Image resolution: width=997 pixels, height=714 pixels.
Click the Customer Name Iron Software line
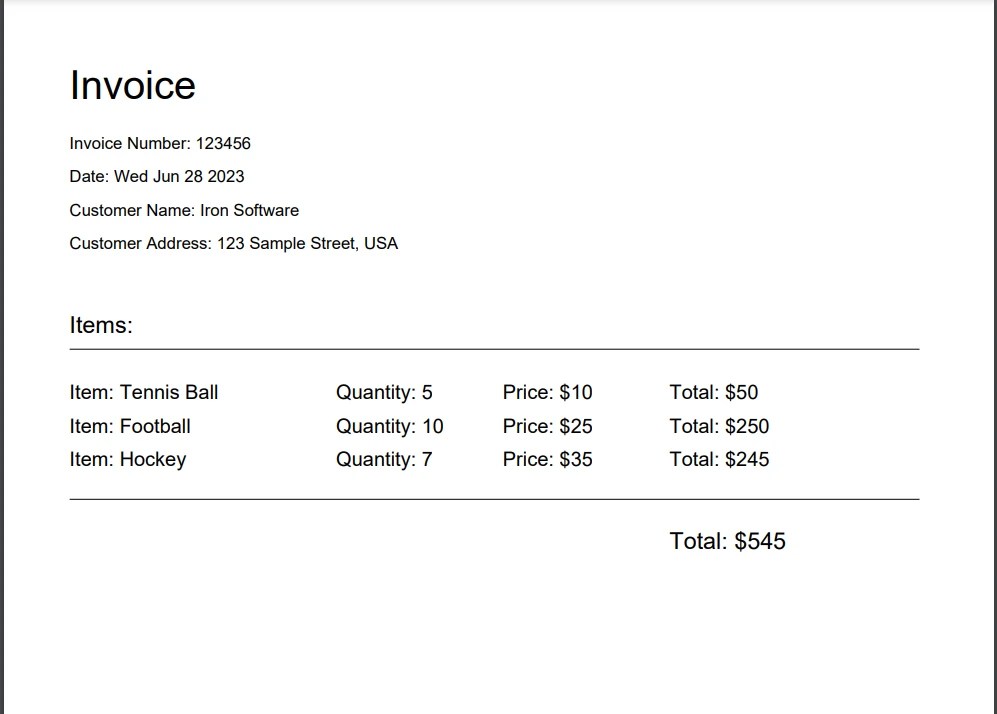[x=184, y=210]
